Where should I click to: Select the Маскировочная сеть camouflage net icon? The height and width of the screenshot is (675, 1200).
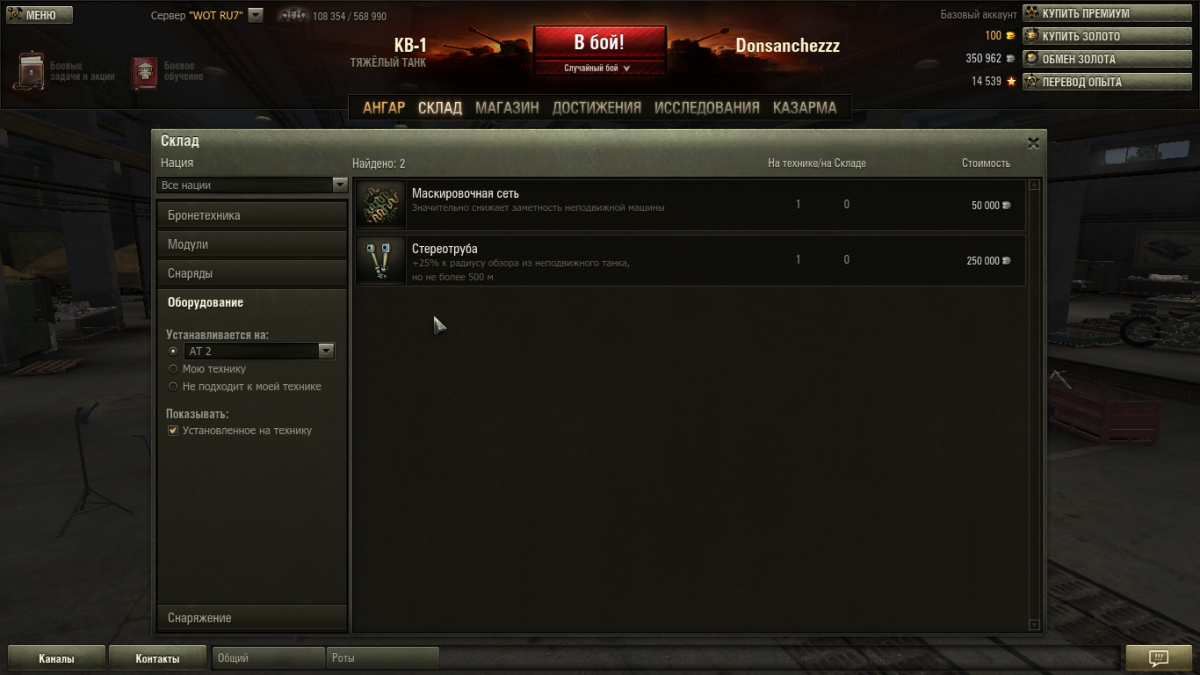[381, 205]
